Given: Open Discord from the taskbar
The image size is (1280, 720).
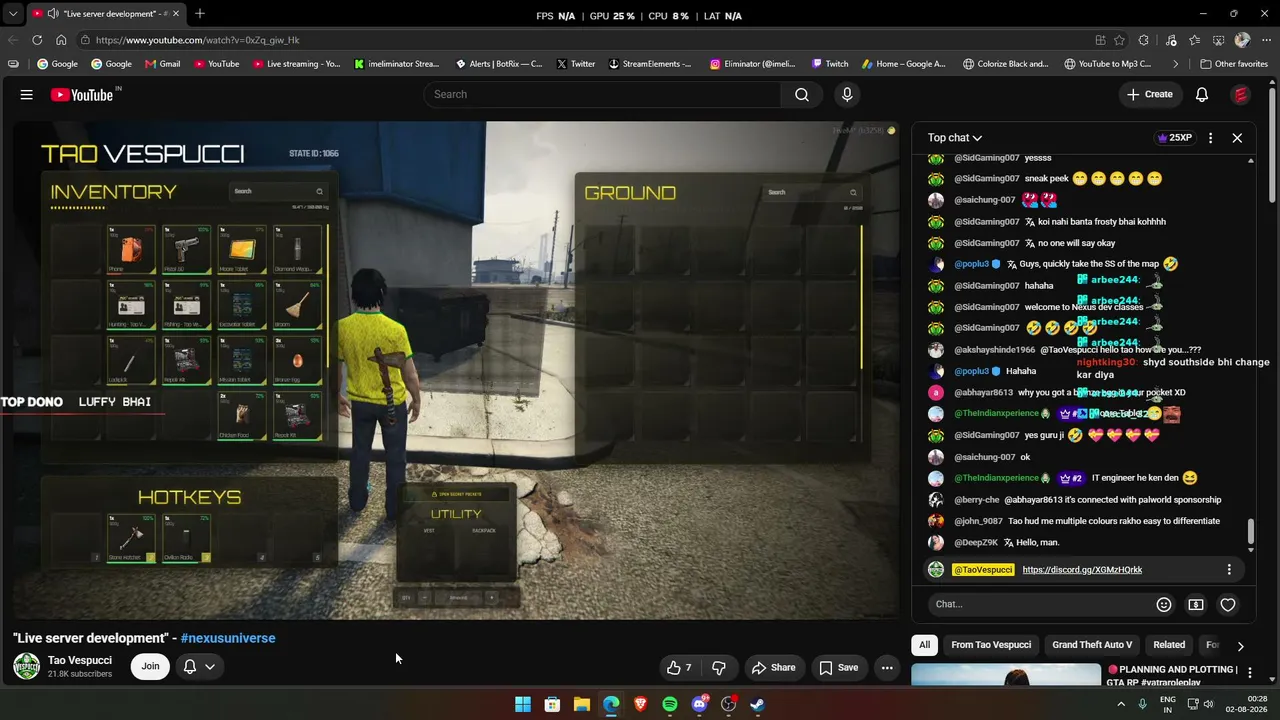Looking at the screenshot, I should click(699, 704).
